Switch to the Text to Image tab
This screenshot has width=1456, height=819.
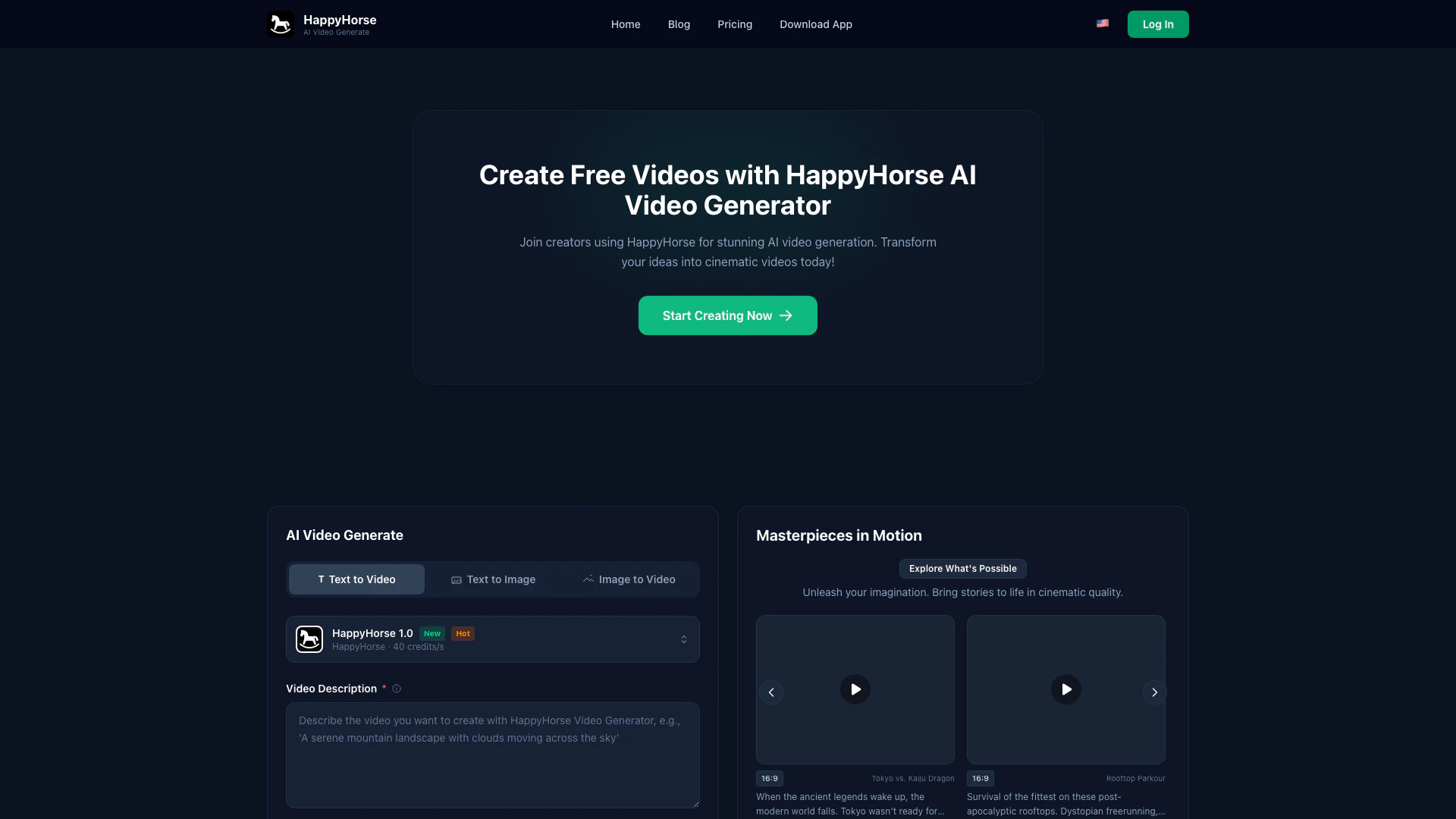click(x=493, y=579)
